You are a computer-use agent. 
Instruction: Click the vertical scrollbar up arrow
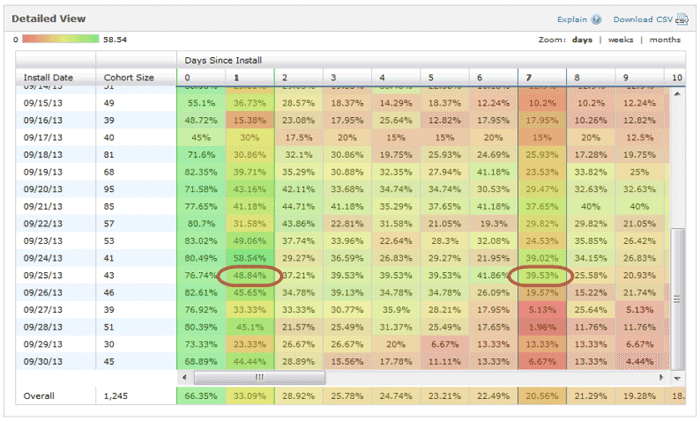point(677,94)
